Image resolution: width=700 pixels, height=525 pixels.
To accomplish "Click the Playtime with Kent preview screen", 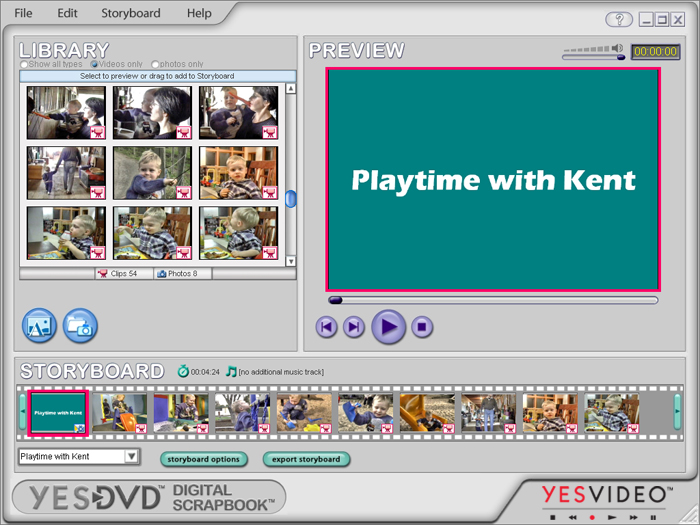I will tap(493, 179).
